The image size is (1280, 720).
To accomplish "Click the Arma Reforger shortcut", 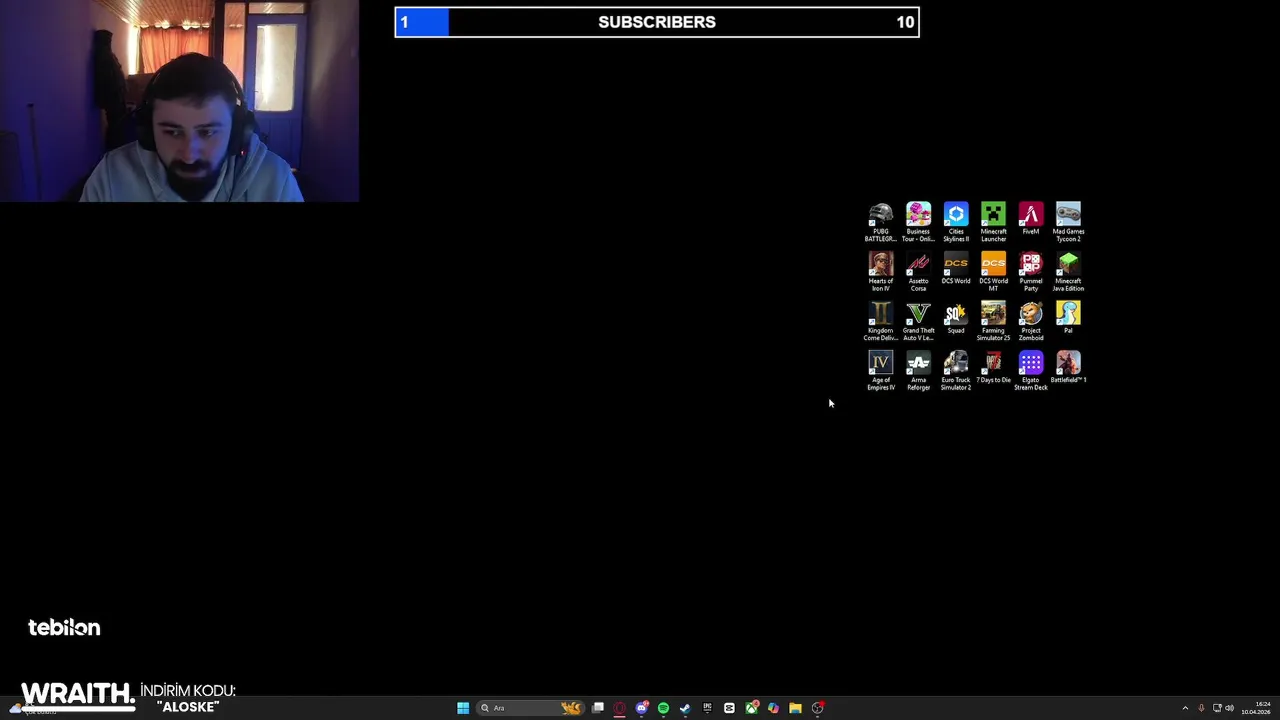I will click(x=918, y=371).
